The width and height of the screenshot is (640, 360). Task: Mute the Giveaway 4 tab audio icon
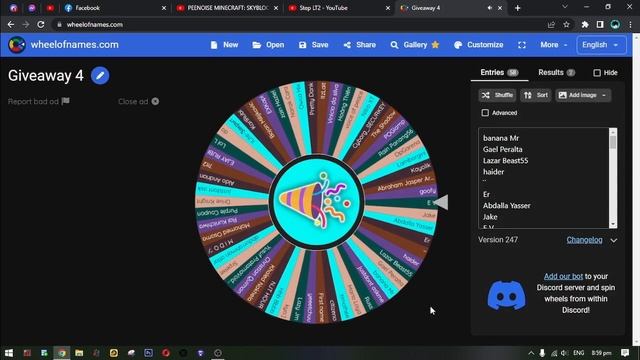pyautogui.click(x=489, y=8)
